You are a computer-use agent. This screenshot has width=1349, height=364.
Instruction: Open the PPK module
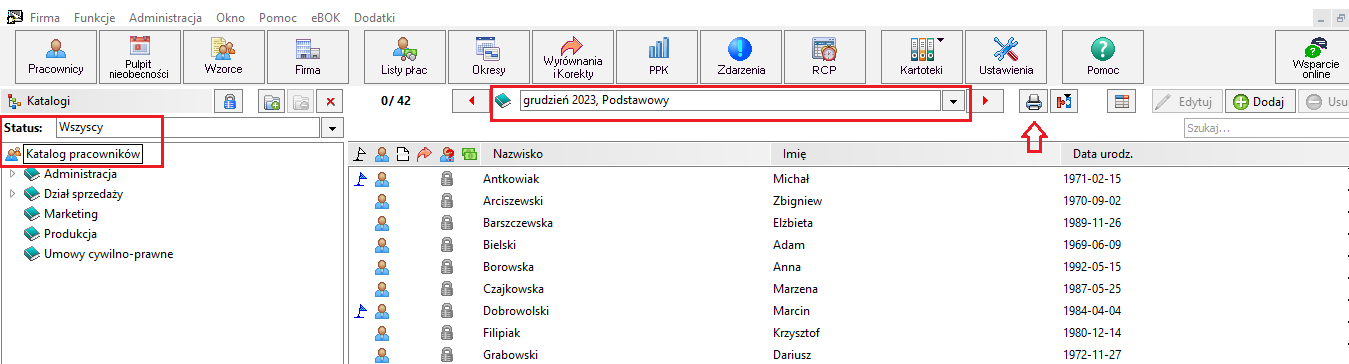point(657,56)
